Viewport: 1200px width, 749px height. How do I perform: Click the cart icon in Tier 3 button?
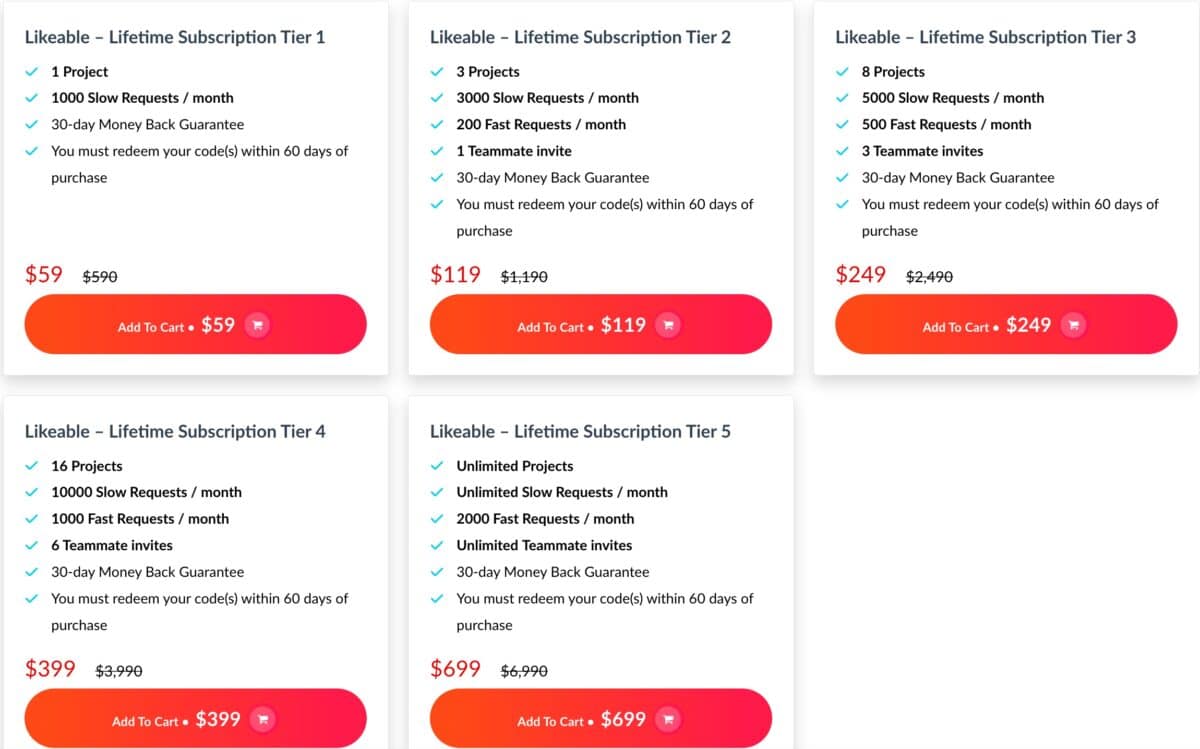pyautogui.click(x=1074, y=325)
